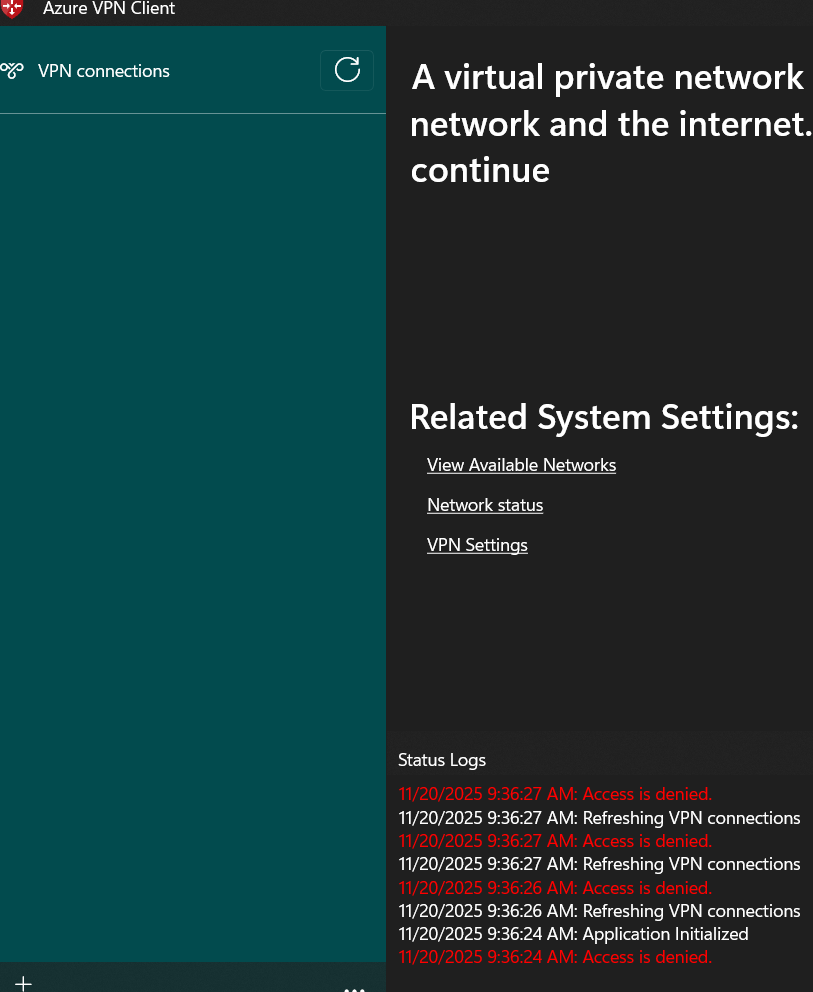The height and width of the screenshot is (992, 813).
Task: Click the Related System Settings heading
Action: 604,417
